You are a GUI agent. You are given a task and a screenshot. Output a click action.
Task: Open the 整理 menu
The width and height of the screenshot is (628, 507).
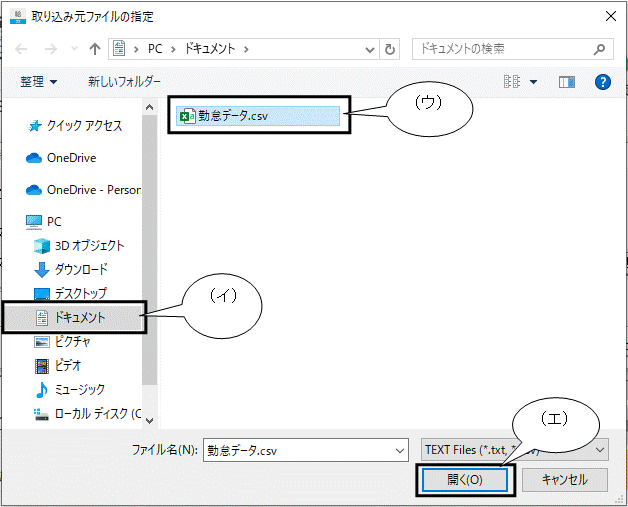pos(38,82)
